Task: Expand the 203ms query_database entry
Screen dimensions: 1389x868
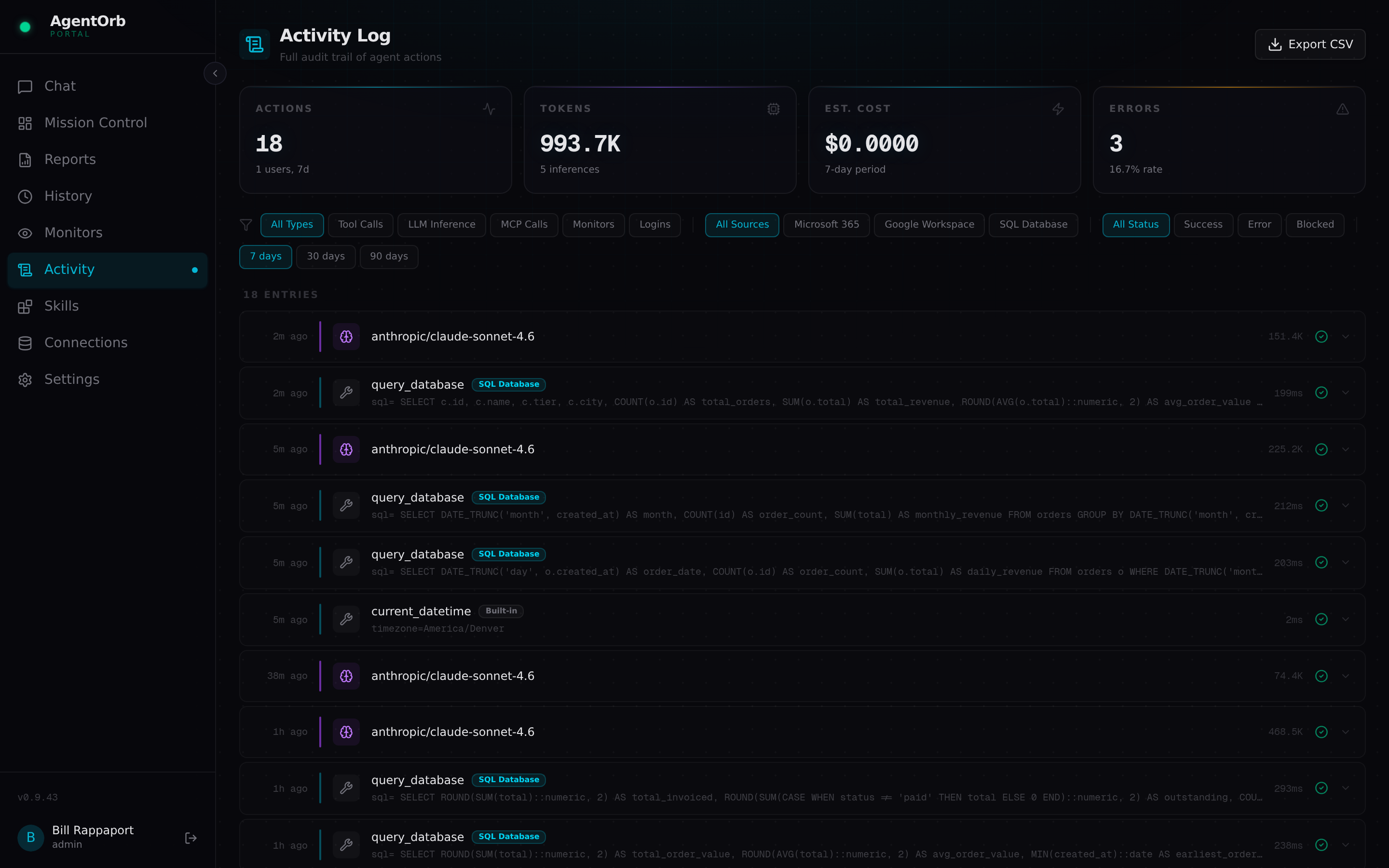Action: [1346, 563]
